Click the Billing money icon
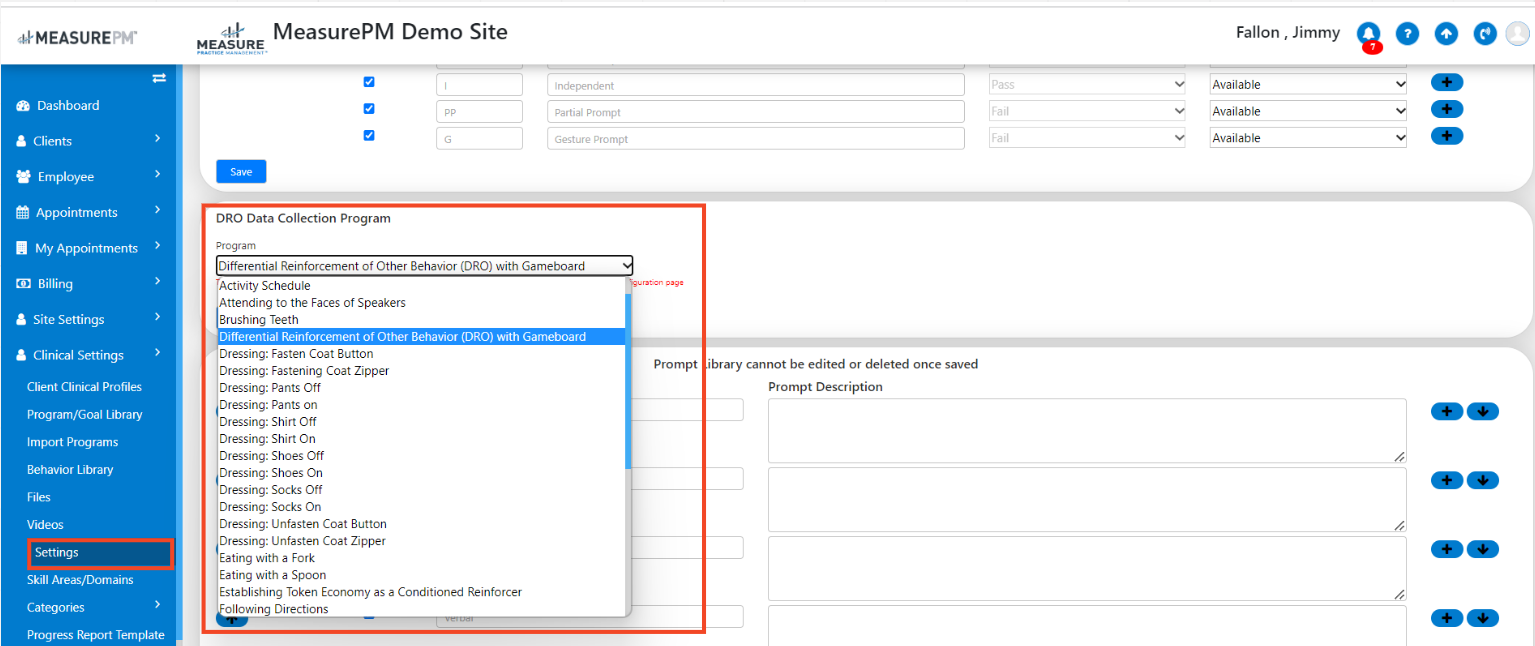This screenshot has width=1535, height=646. click(23, 284)
